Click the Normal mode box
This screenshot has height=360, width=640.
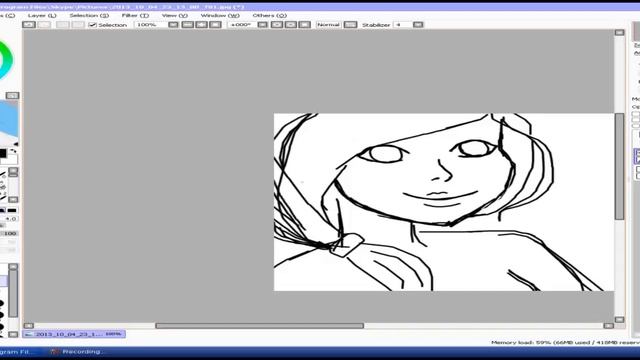pyautogui.click(x=329, y=25)
